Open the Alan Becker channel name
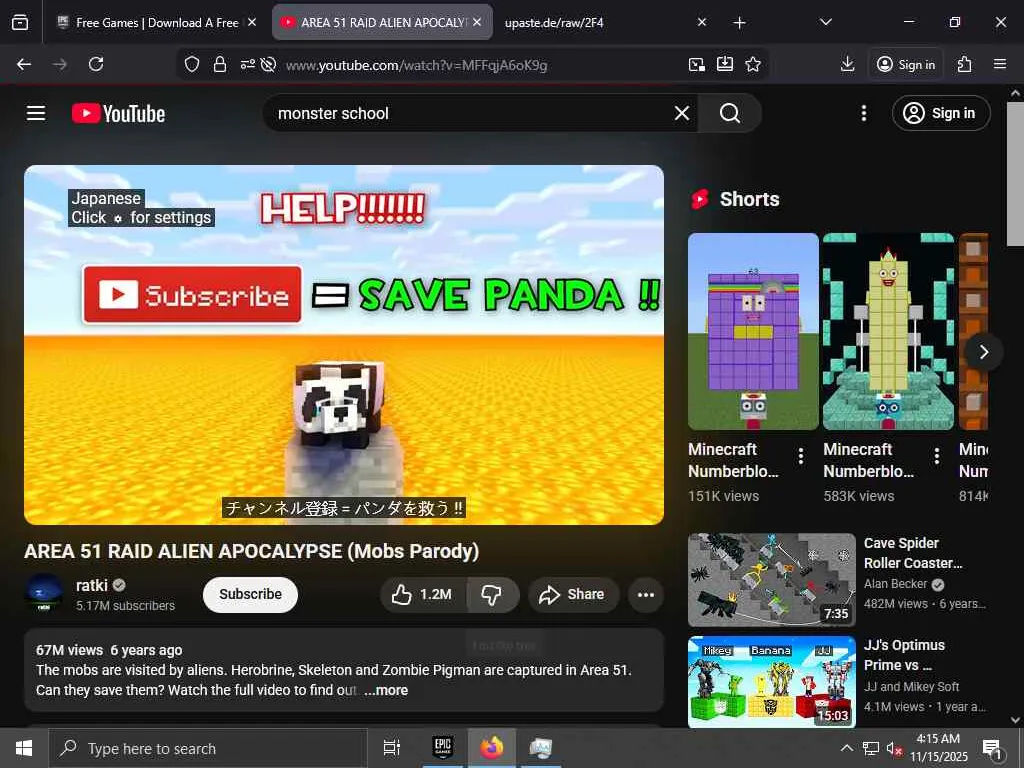Viewport: 1024px width, 768px height. (895, 584)
